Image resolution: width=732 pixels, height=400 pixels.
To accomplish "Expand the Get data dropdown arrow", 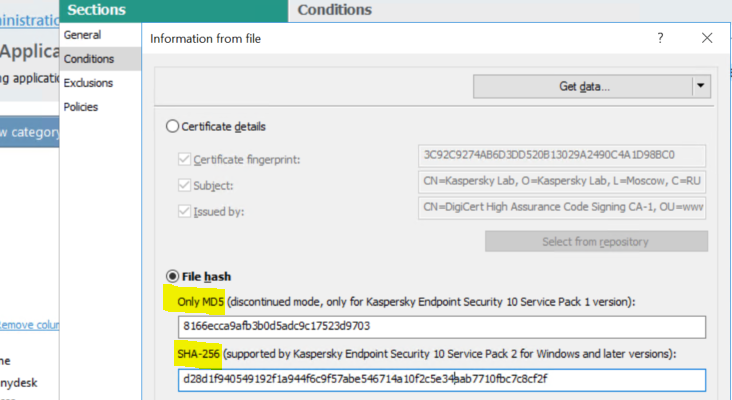I will [700, 86].
